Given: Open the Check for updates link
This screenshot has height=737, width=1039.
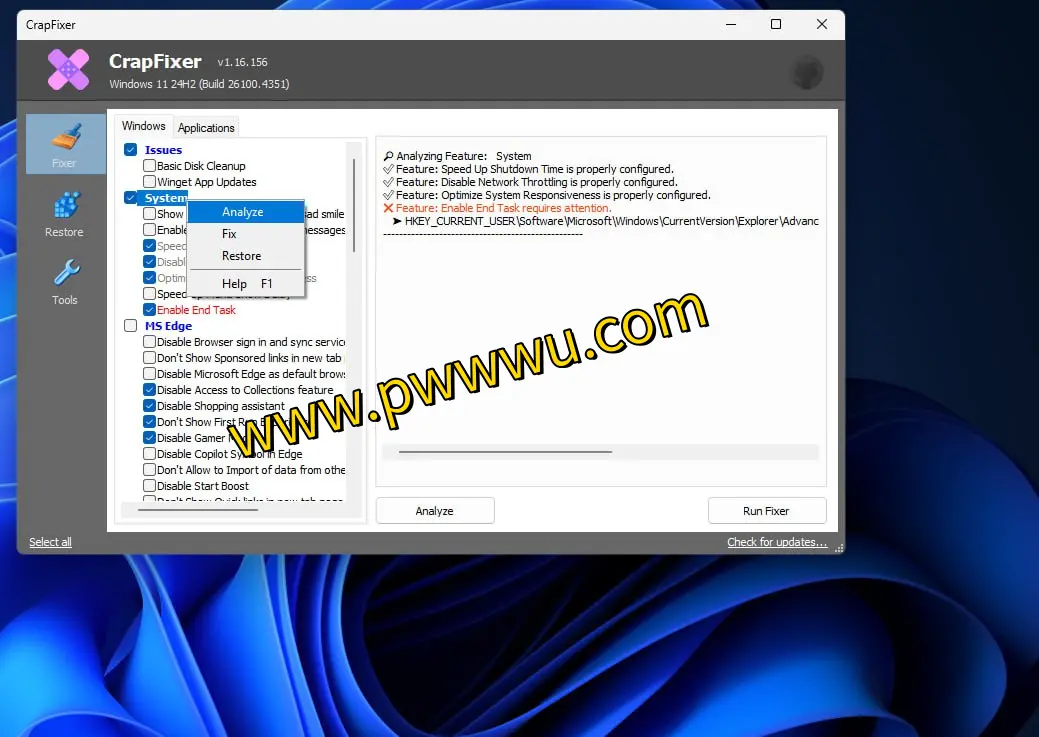Looking at the screenshot, I should (x=777, y=541).
